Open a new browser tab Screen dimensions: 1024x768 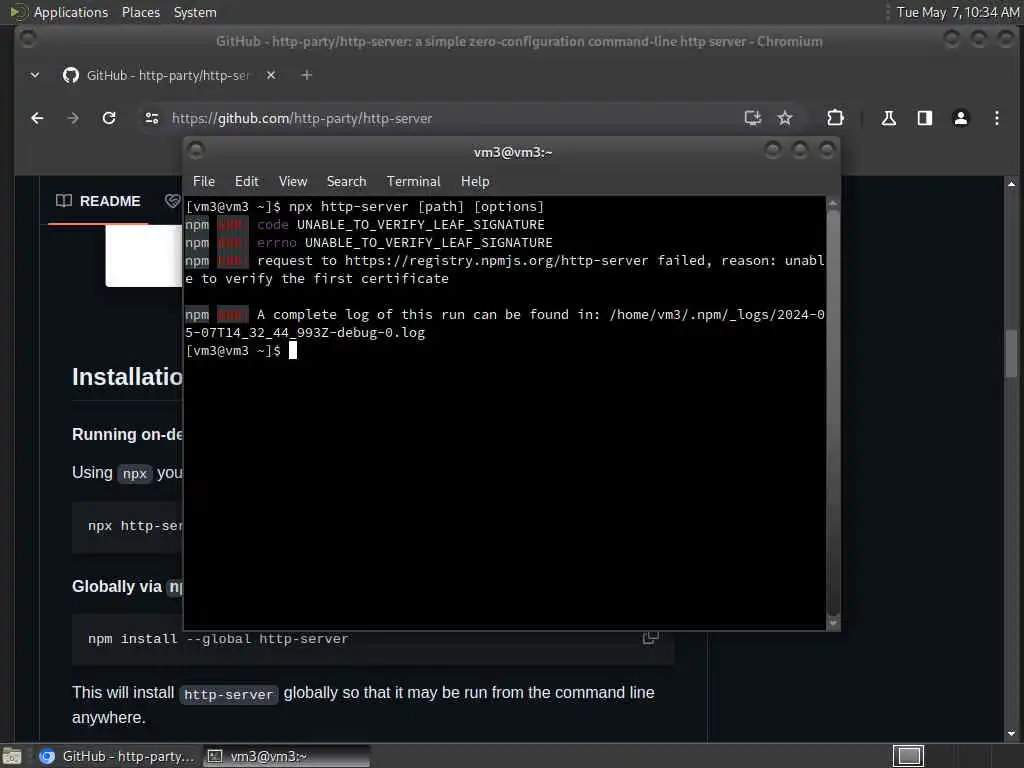pos(306,75)
